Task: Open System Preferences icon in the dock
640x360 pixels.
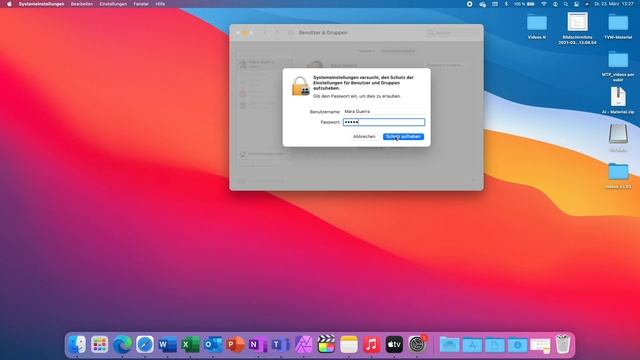Action: click(x=417, y=344)
